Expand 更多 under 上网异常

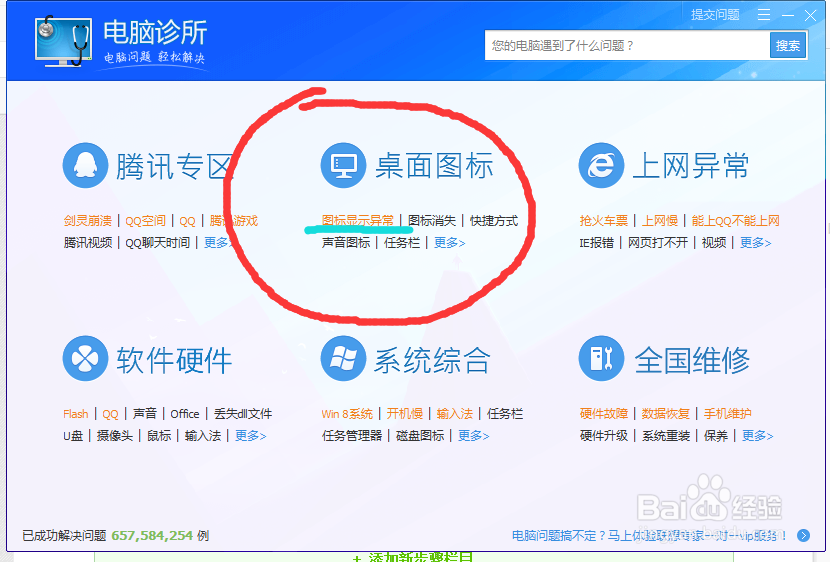point(755,242)
